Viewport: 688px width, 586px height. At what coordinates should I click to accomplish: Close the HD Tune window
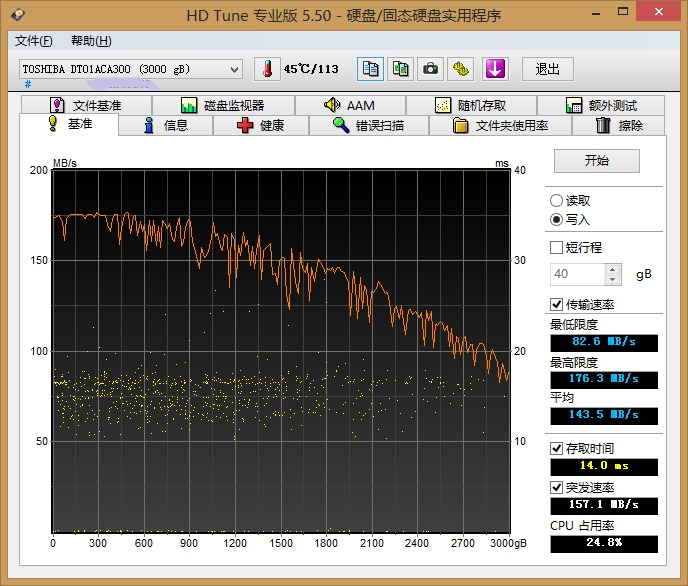pyautogui.click(x=659, y=12)
